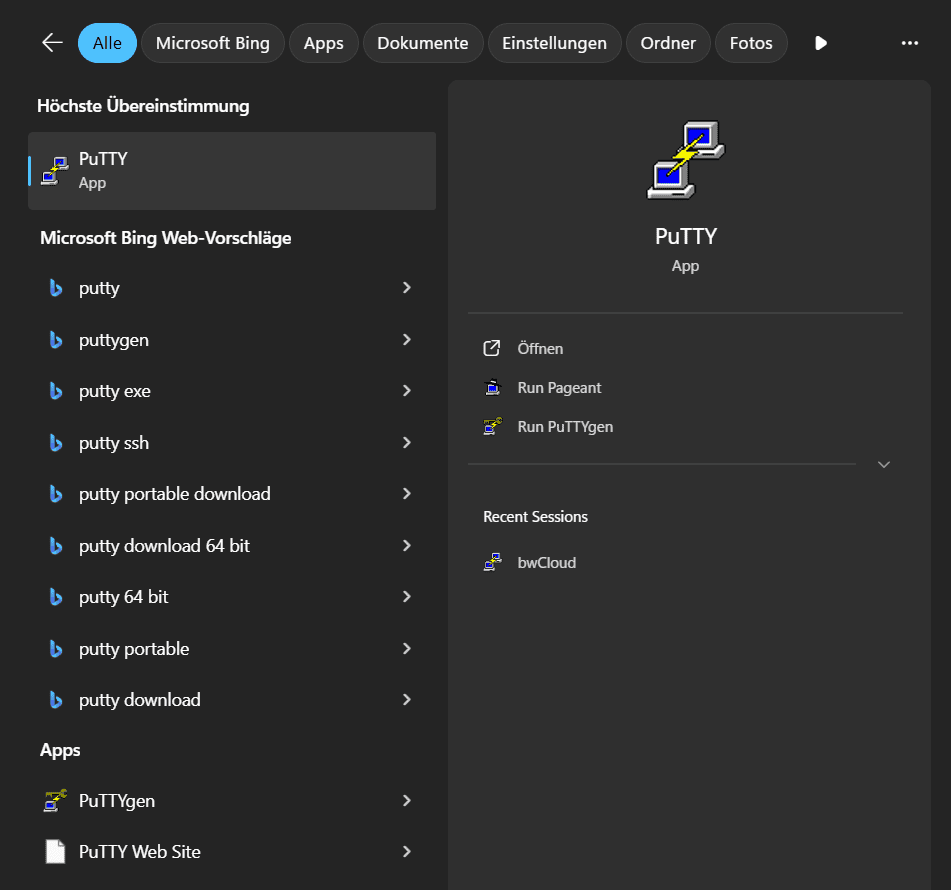Click 'Microsoft Bing Web-Vorschläge' heading

click(166, 238)
